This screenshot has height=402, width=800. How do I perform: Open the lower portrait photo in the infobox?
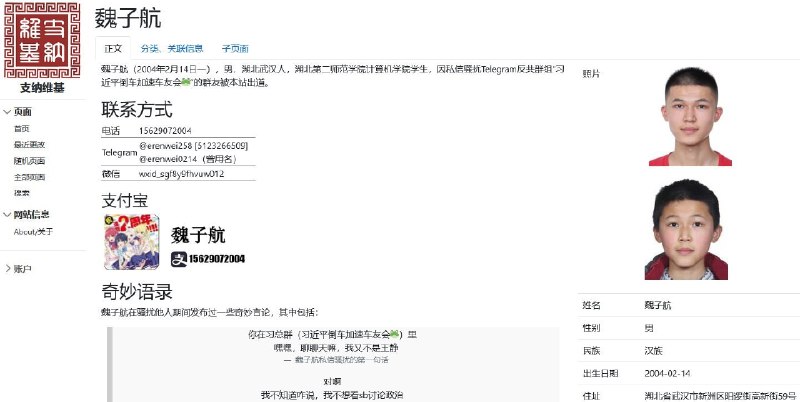(x=687, y=230)
